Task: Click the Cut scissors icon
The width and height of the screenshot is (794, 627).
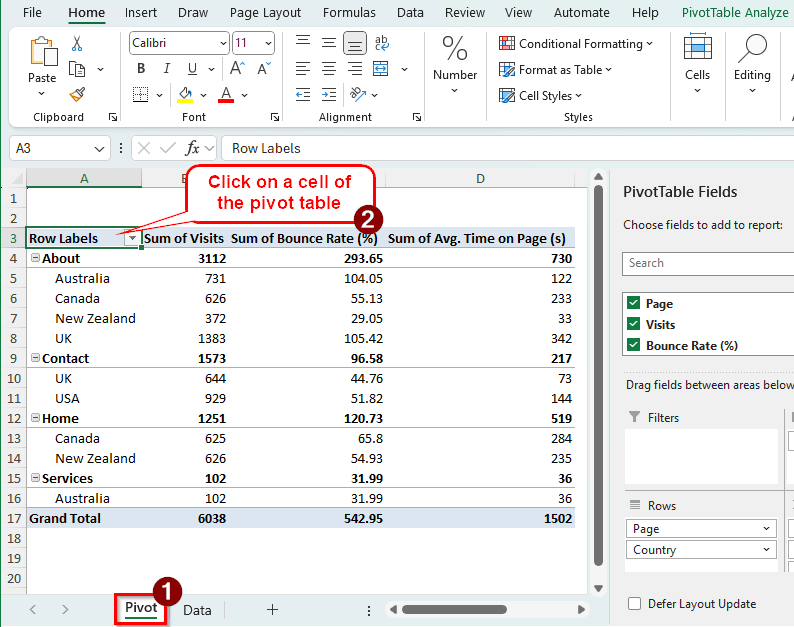Action: (x=77, y=44)
